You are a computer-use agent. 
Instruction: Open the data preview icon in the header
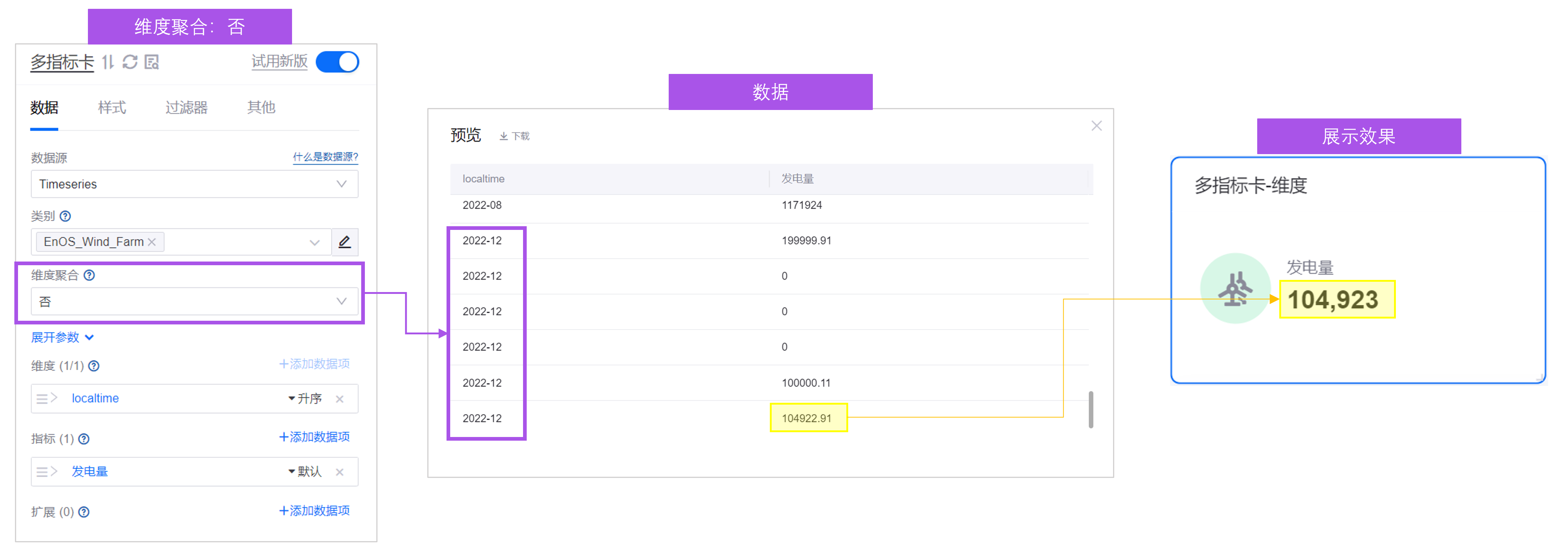[x=152, y=62]
